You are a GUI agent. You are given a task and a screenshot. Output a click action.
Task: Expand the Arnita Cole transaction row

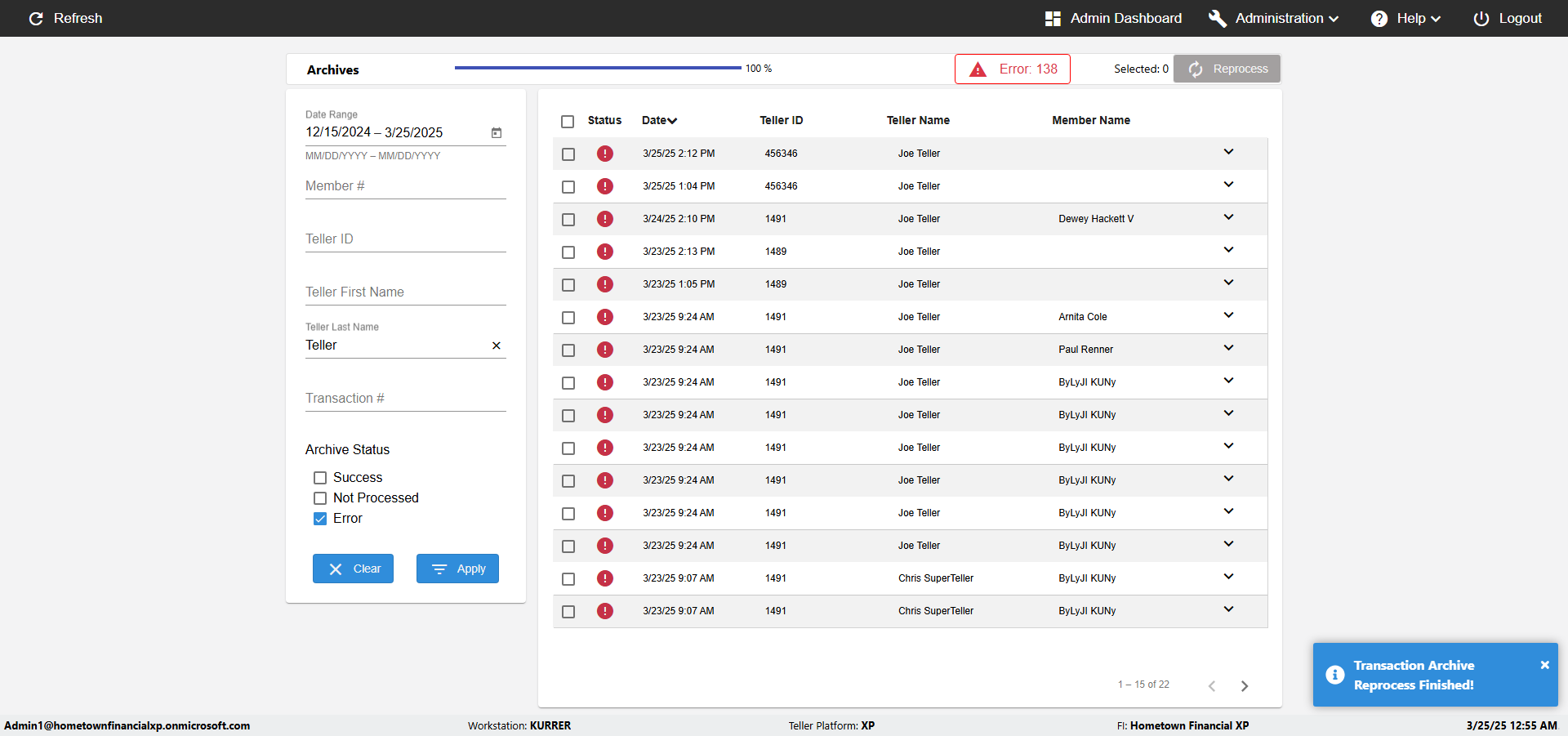coord(1228,315)
